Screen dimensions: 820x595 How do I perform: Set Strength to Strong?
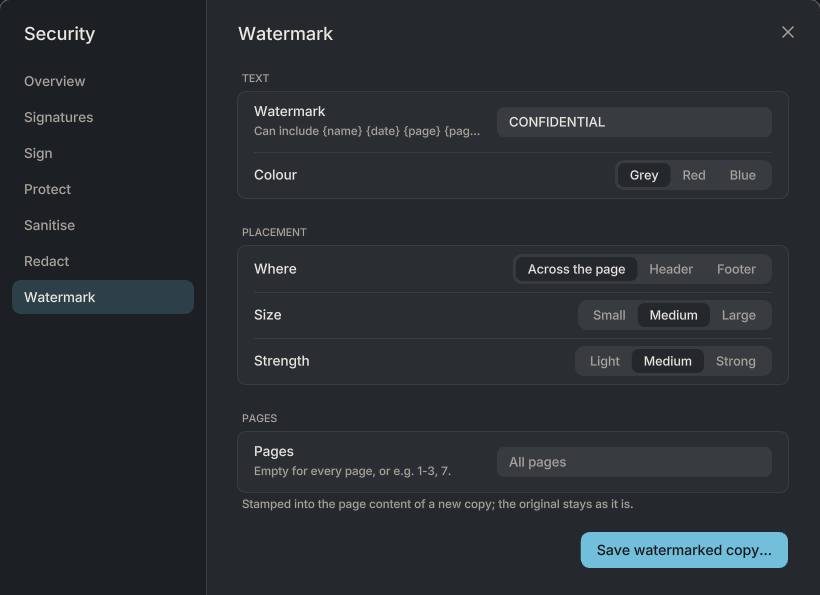[x=735, y=361]
